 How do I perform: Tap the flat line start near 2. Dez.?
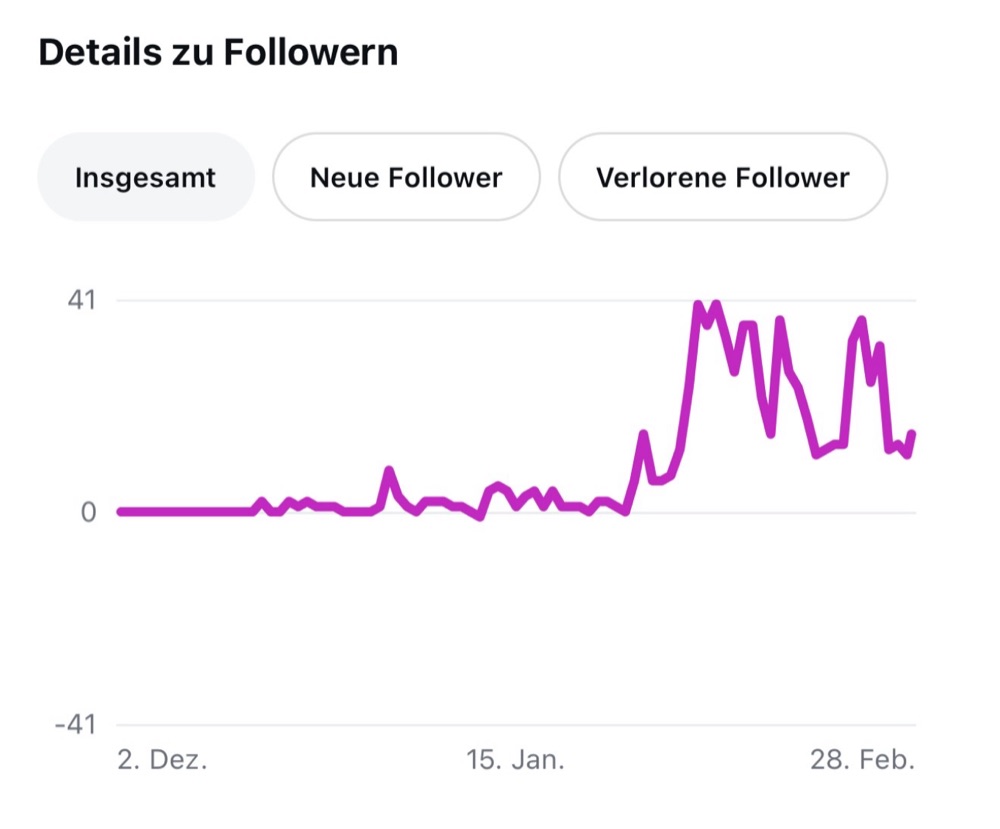click(121, 511)
